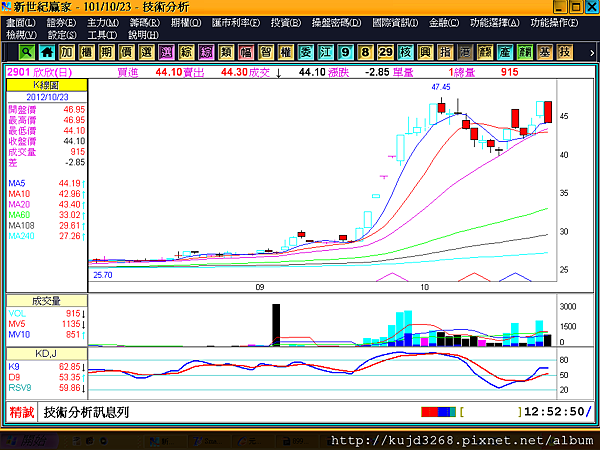Screen dimensions: 600x450
Task: Open the 畫面(L) menu
Action: click(x=21, y=23)
